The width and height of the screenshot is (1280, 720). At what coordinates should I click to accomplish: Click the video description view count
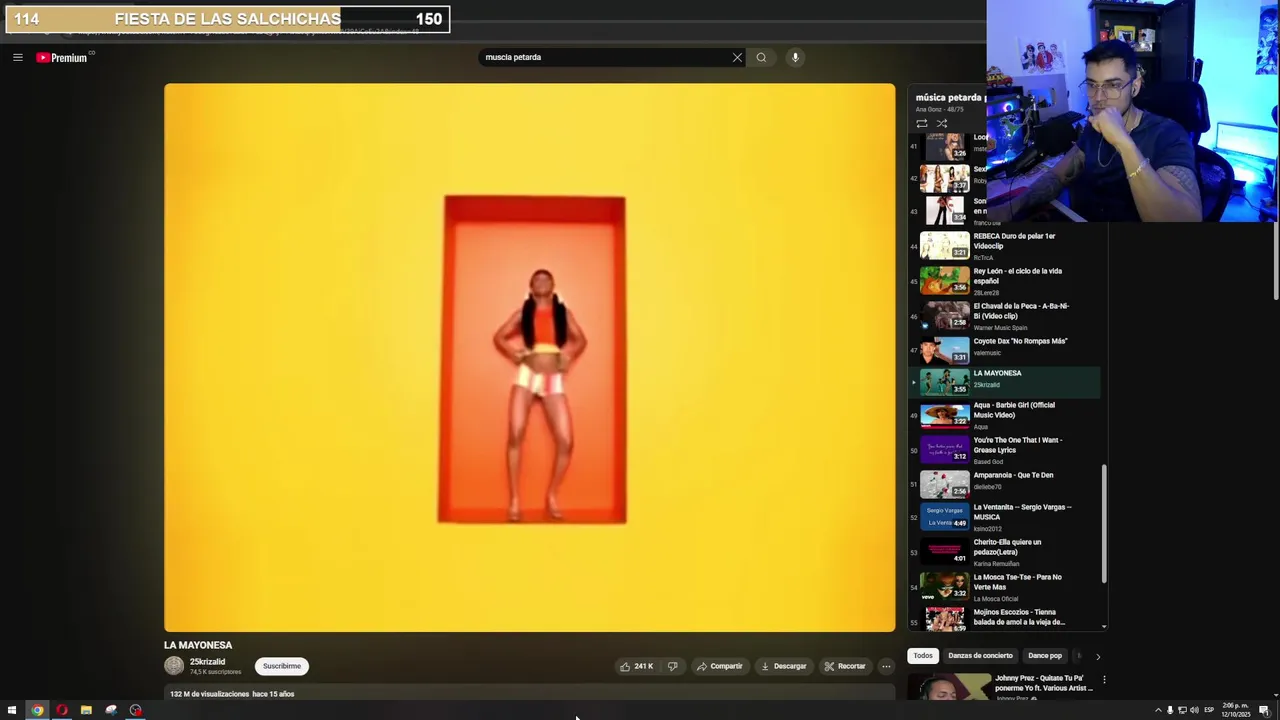tap(210, 694)
